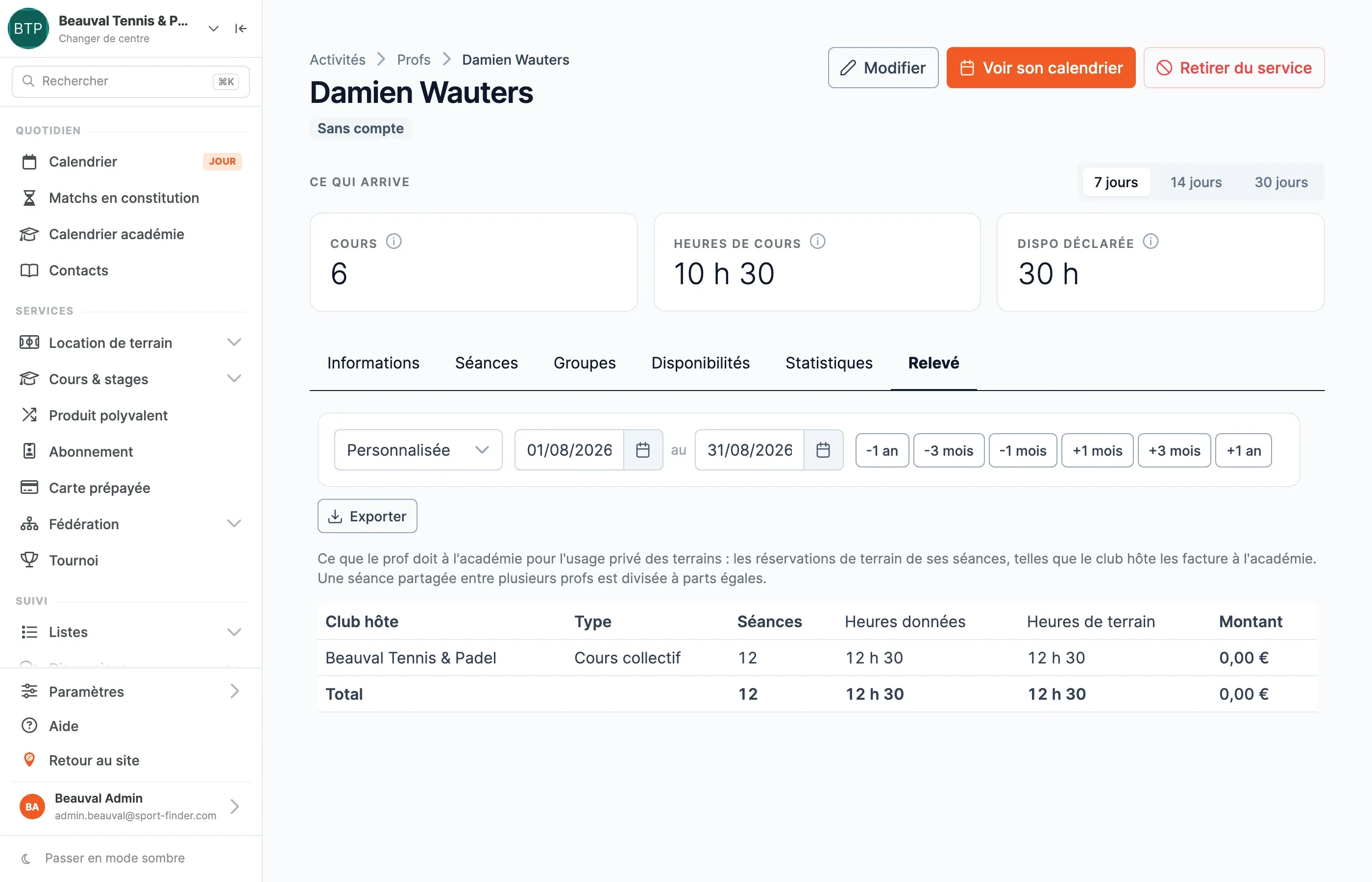Open Calendrier in the sidebar
Screen dimensions: 1372x882
(130, 162)
